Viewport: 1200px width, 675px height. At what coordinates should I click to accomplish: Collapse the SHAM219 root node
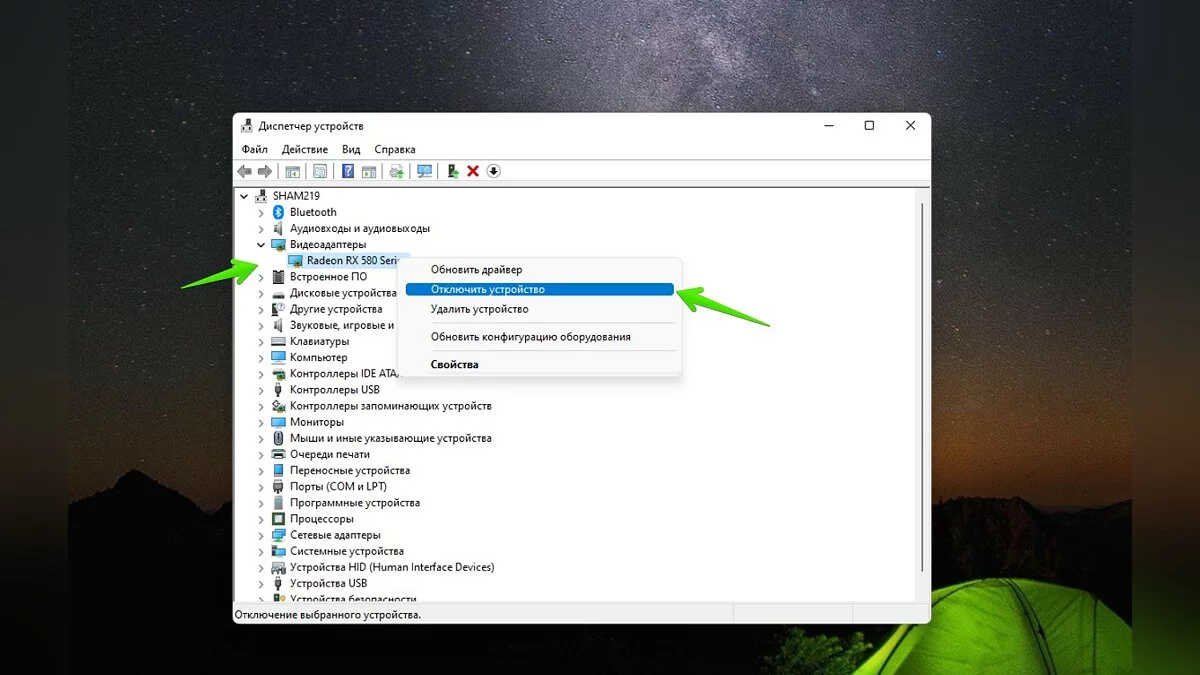(x=244, y=196)
